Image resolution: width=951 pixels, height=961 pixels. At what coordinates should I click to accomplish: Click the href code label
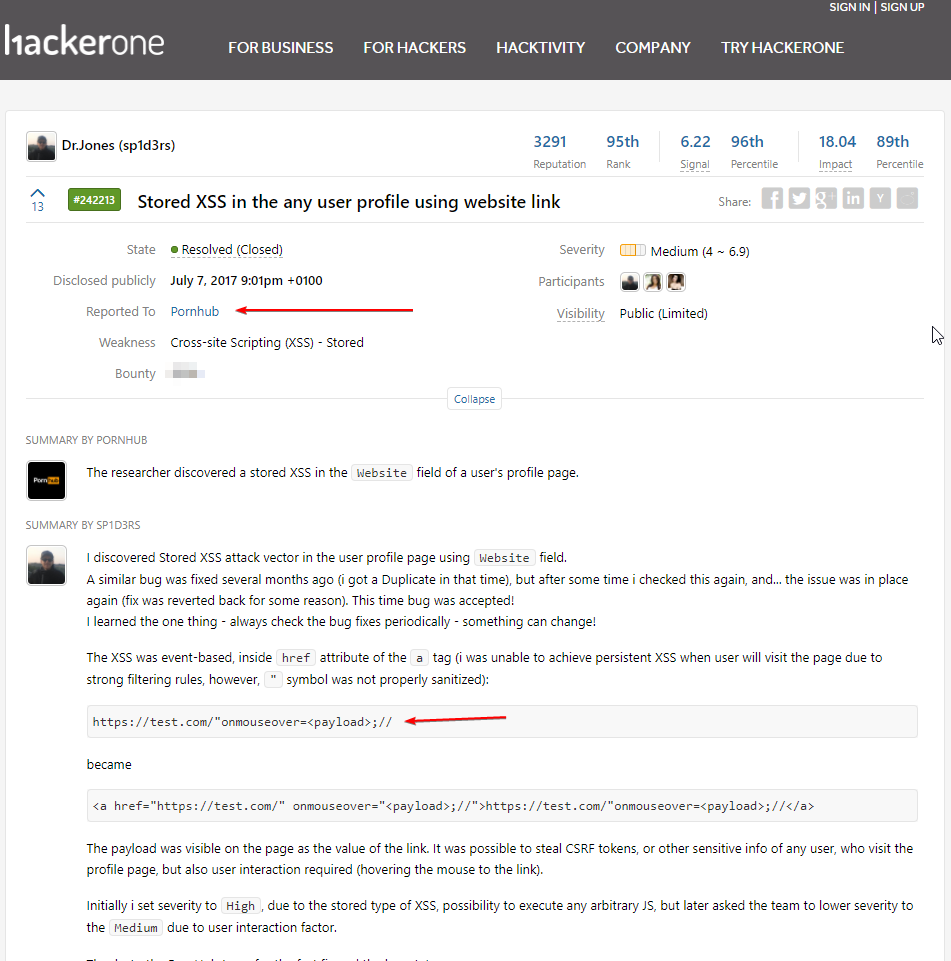tap(296, 658)
